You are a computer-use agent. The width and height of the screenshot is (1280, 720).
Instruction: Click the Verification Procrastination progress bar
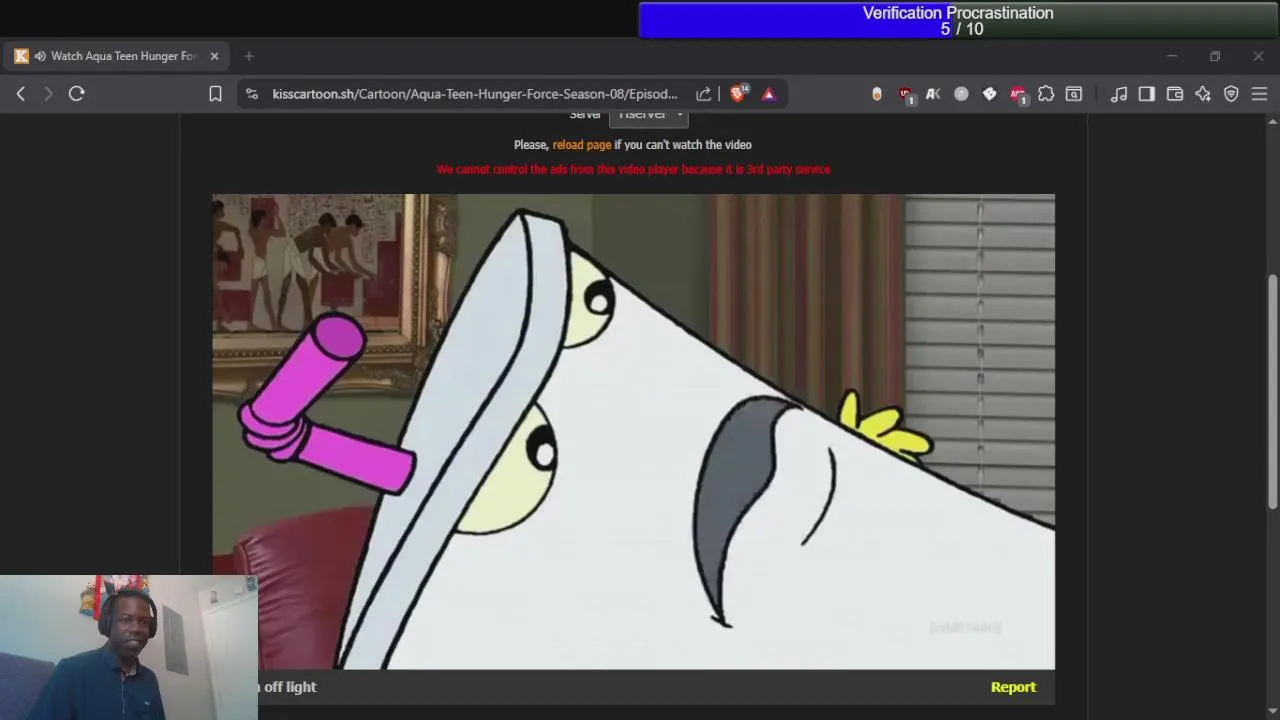pyautogui.click(x=958, y=20)
